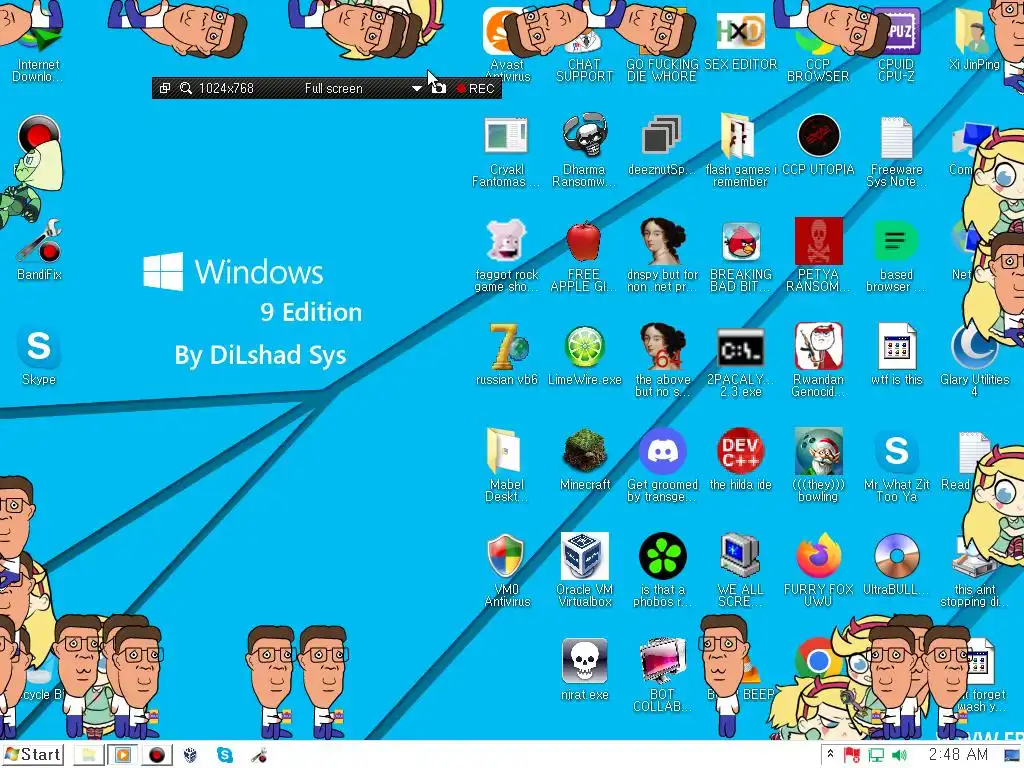1024x768 pixels.
Task: Click the red record taskbar button
Action: [156, 755]
